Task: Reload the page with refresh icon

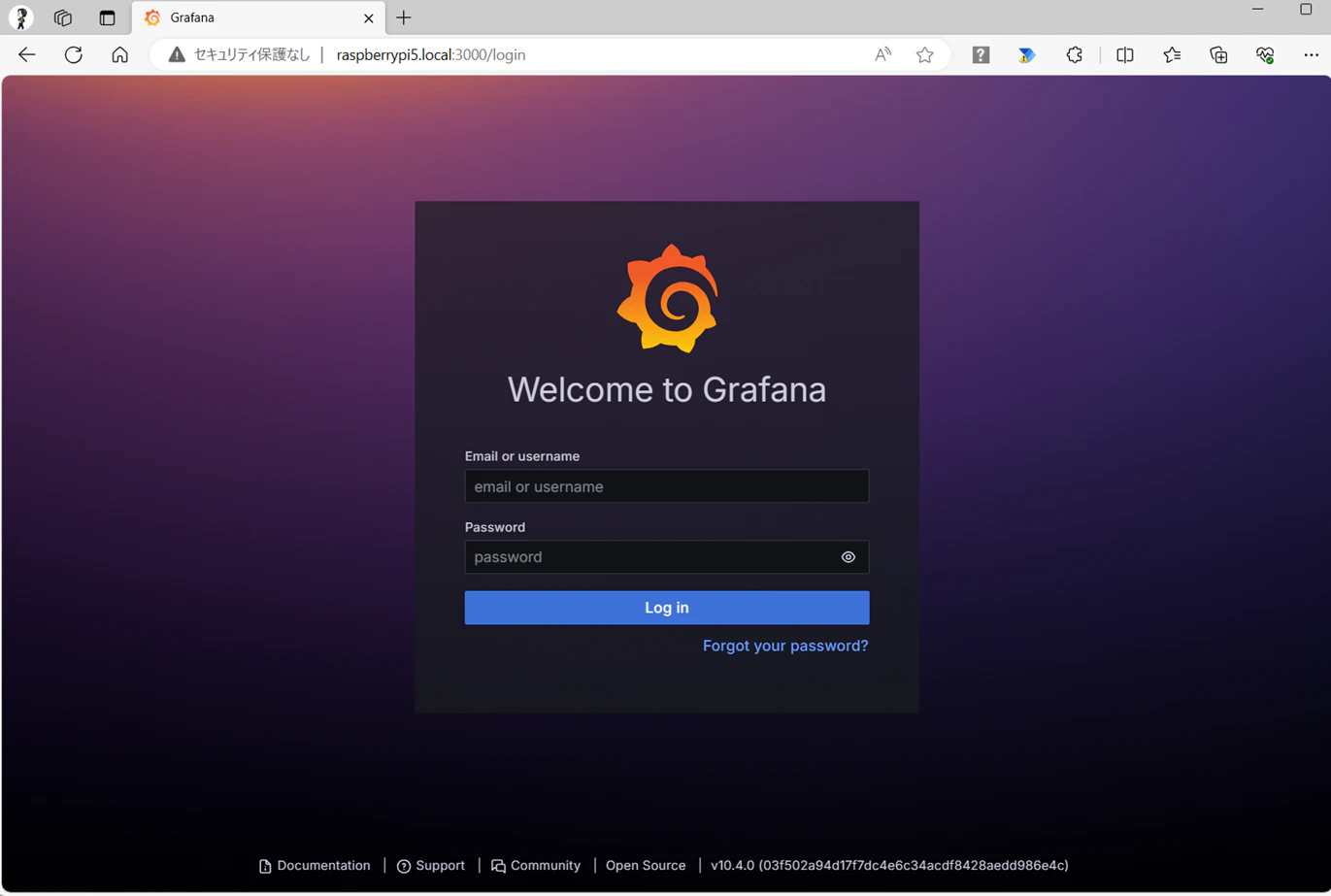Action: [x=74, y=55]
